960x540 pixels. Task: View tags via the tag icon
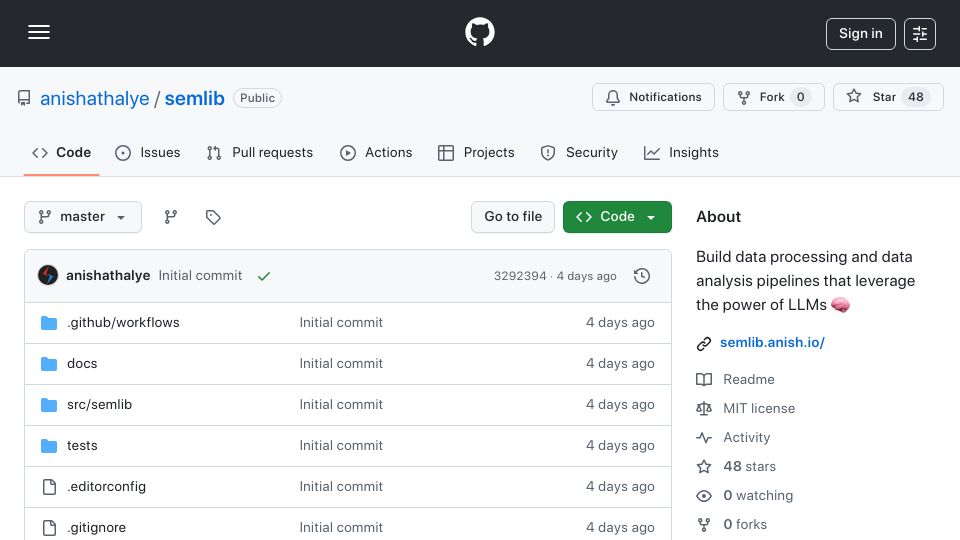(x=212, y=217)
